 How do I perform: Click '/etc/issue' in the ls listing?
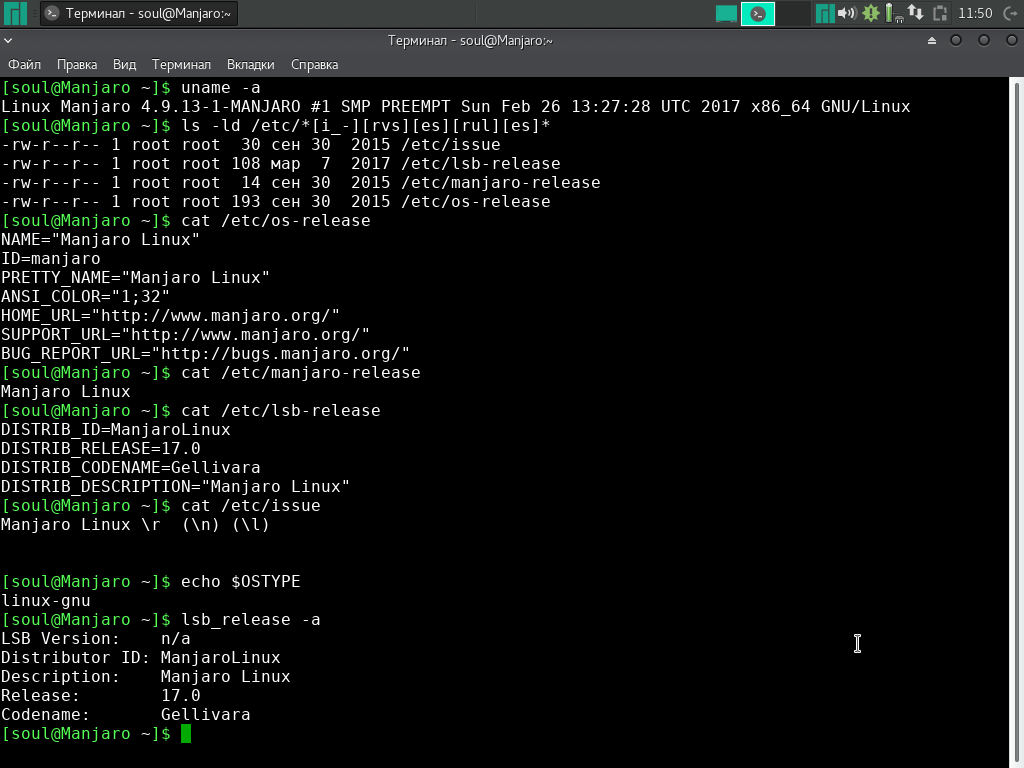pos(451,144)
